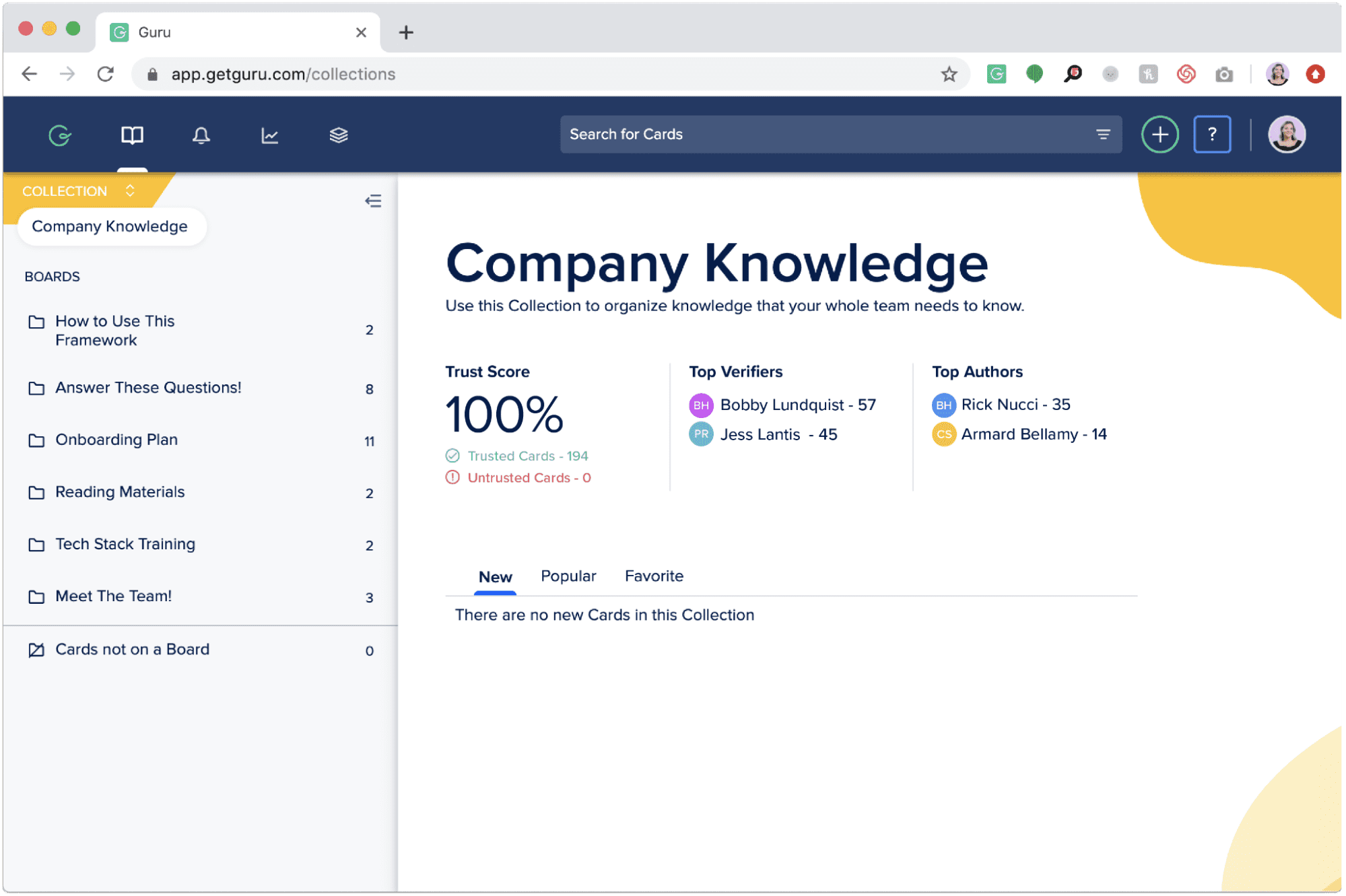This screenshot has height=896, width=1346.
Task: Click the Add new card plus icon
Action: [x=1159, y=135]
